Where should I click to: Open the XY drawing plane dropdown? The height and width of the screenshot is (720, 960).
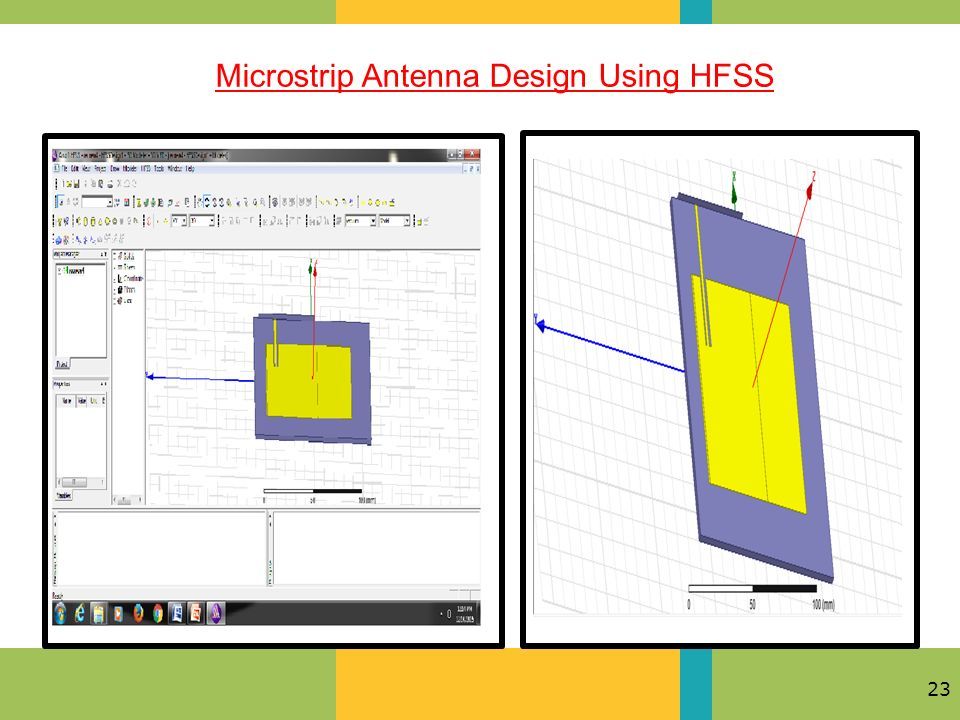(x=179, y=220)
